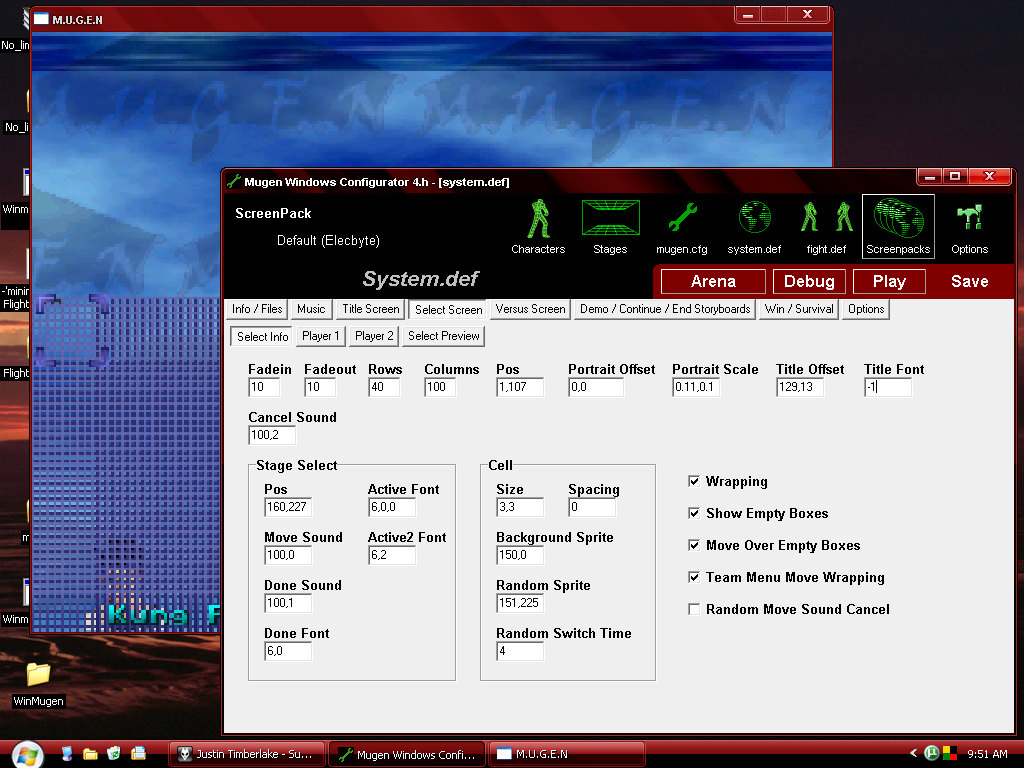This screenshot has height=768, width=1024.
Task: Click top Pos field showing 1,107
Action: point(520,387)
